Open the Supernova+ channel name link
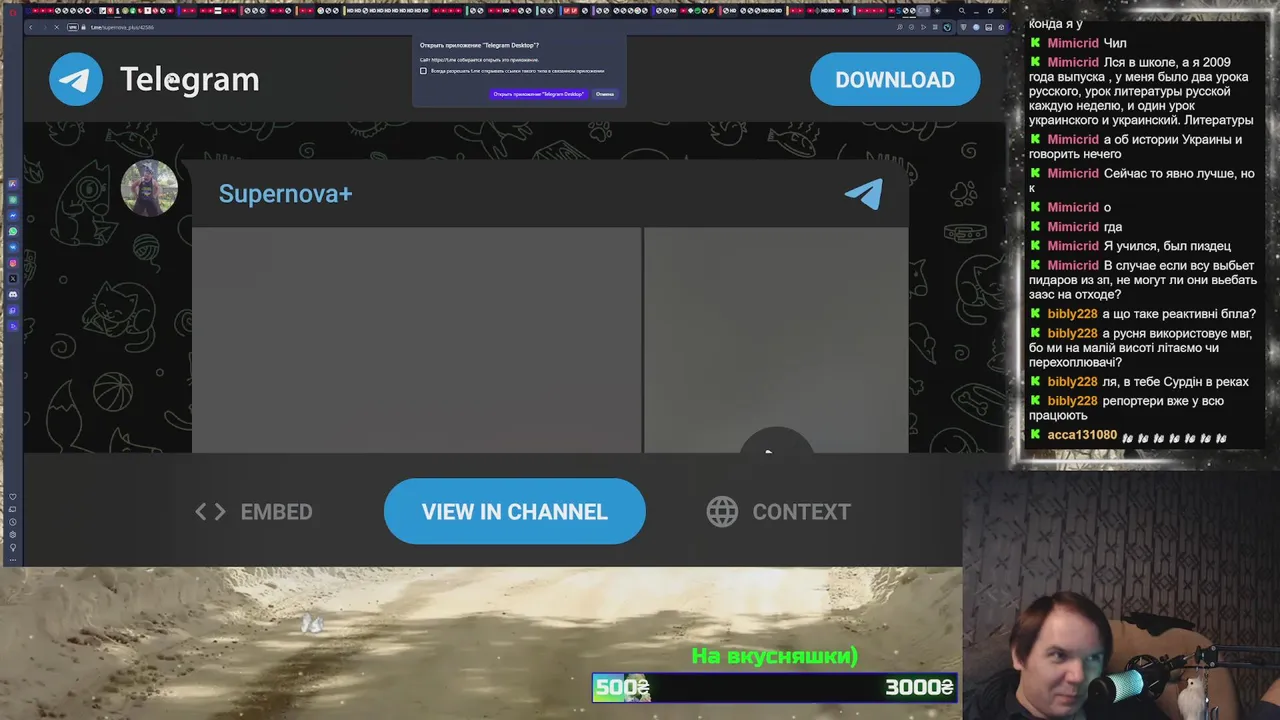Viewport: 1280px width, 720px height. click(285, 194)
